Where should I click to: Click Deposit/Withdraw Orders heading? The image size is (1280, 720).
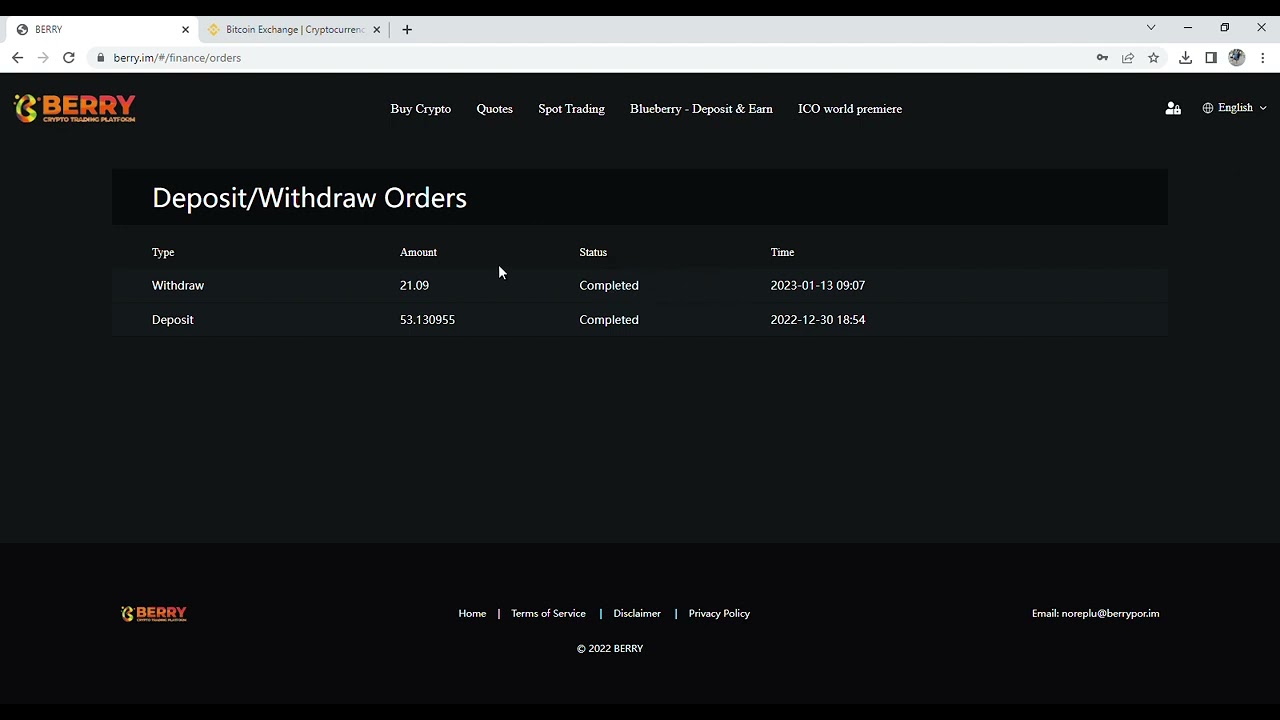(309, 198)
